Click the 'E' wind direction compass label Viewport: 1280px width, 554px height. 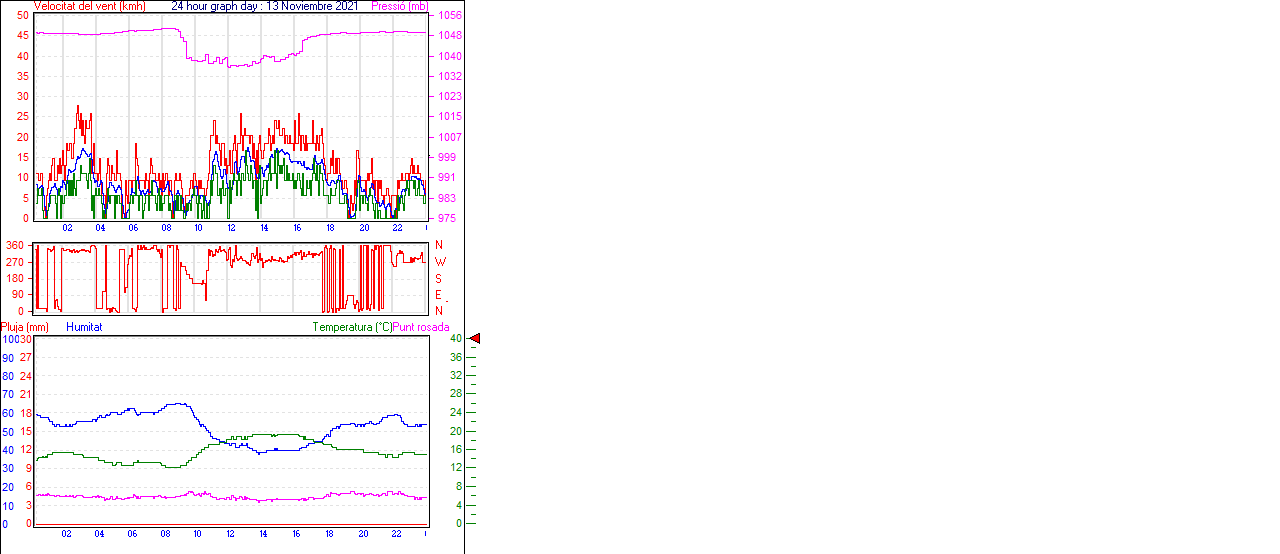tap(439, 295)
